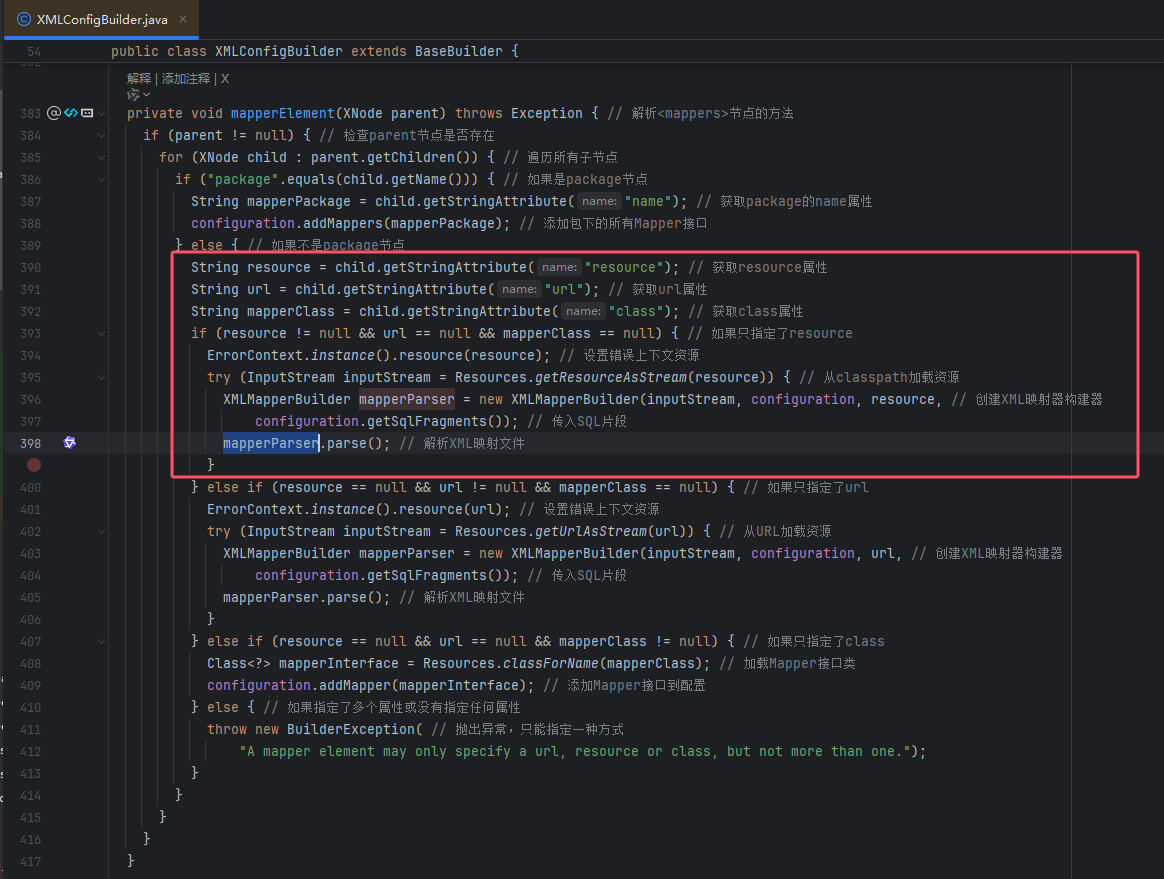Collapse the mapperElement method at line 383

pyautogui.click(x=102, y=113)
